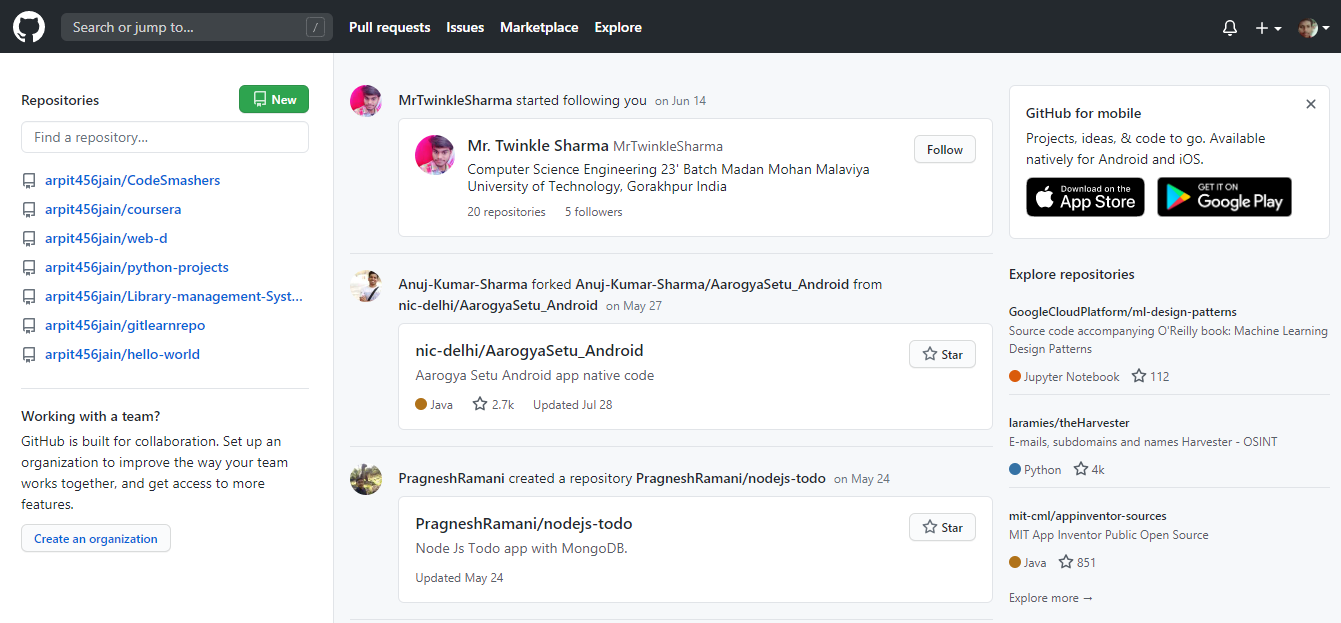
Task: Go to Marketplace in the header
Action: pos(539,27)
